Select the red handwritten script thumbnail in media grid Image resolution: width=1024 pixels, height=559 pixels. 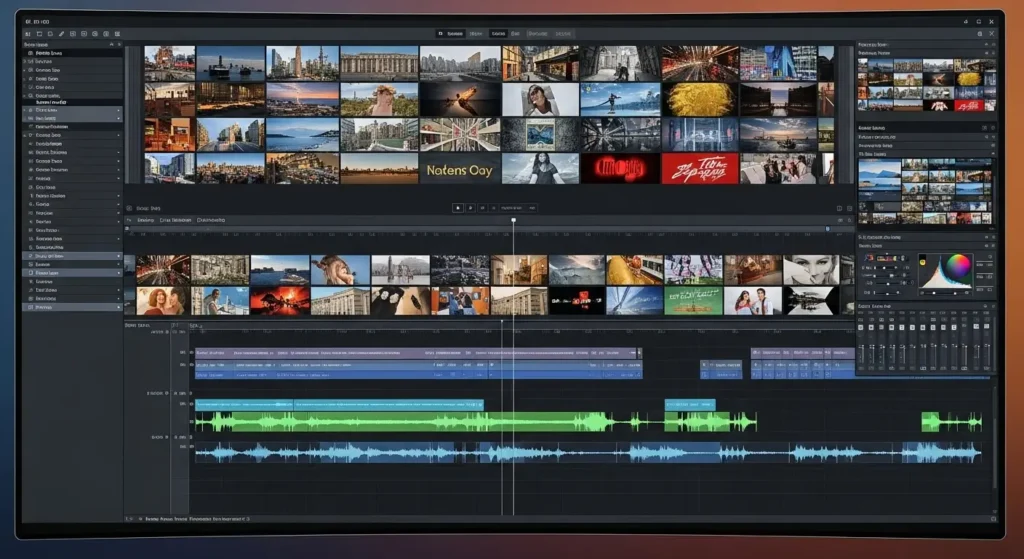pos(699,169)
